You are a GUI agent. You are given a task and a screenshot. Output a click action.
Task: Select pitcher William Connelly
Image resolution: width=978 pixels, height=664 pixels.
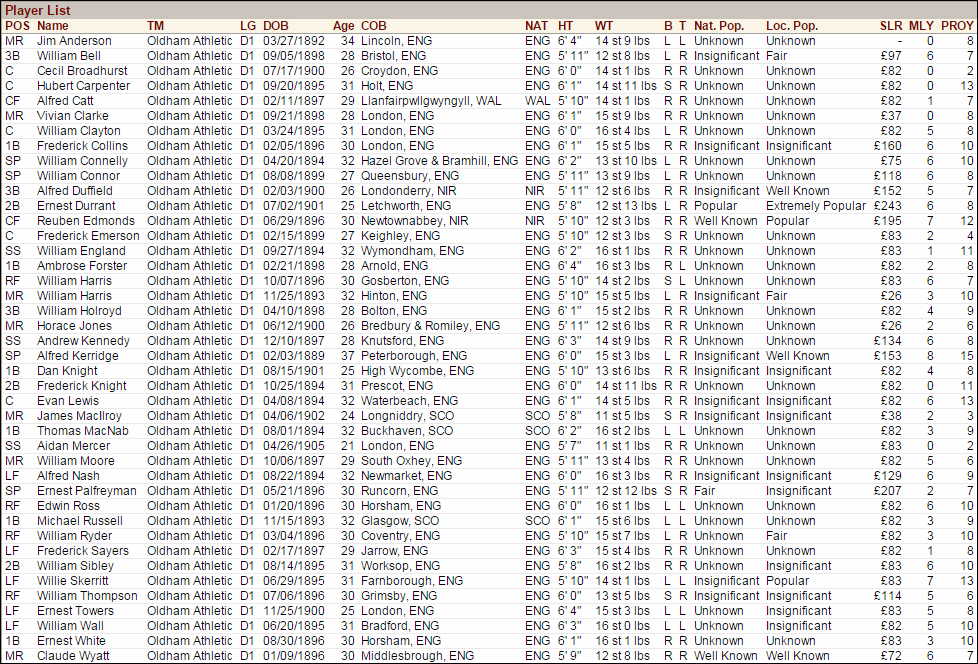tap(82, 160)
